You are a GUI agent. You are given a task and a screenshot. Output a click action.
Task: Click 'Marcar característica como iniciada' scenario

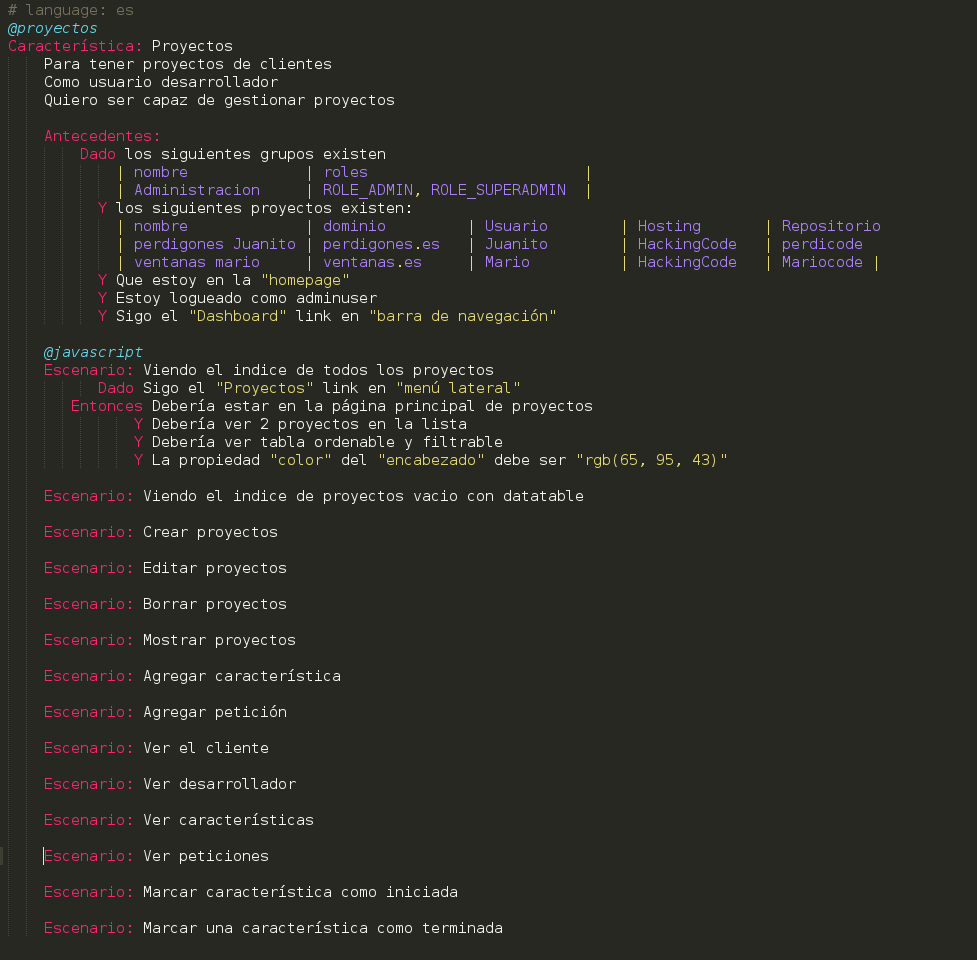(x=300, y=893)
